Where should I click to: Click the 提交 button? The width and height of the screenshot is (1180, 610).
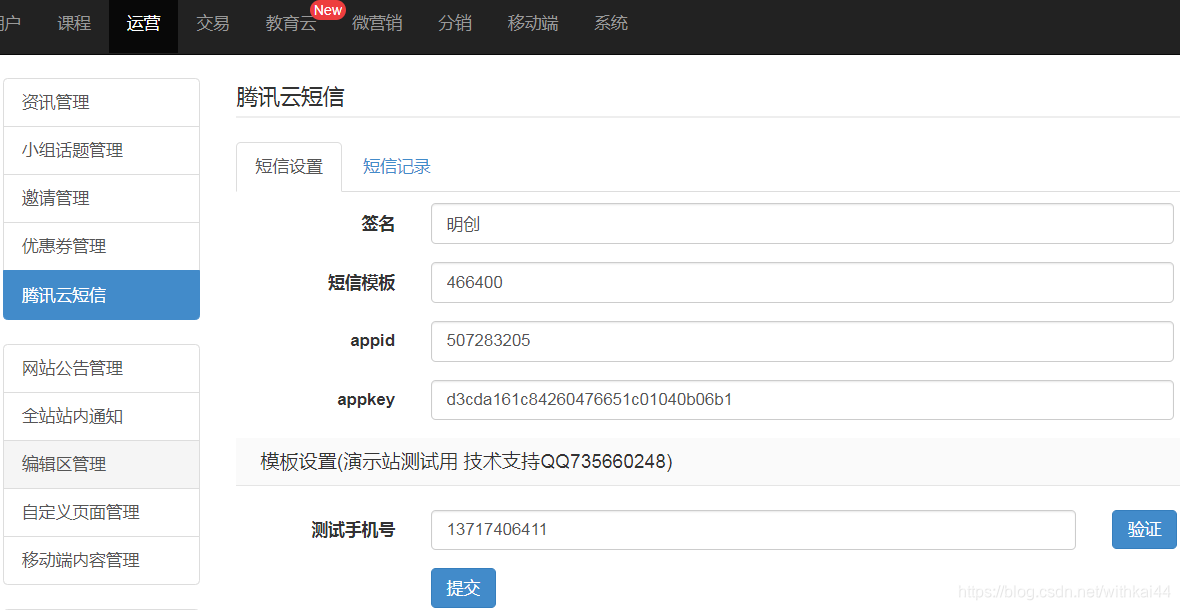tap(464, 588)
